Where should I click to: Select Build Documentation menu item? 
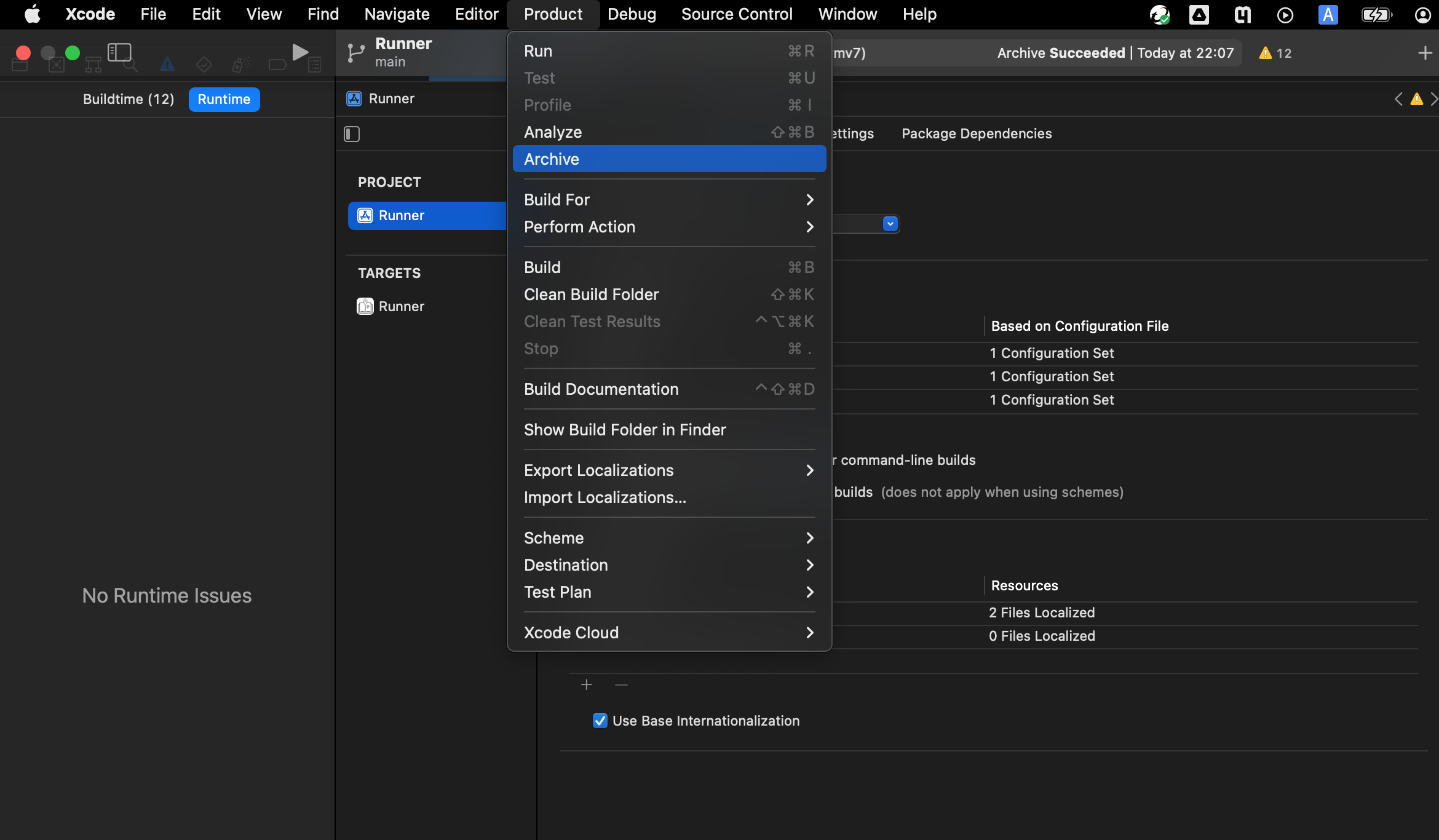669,389
